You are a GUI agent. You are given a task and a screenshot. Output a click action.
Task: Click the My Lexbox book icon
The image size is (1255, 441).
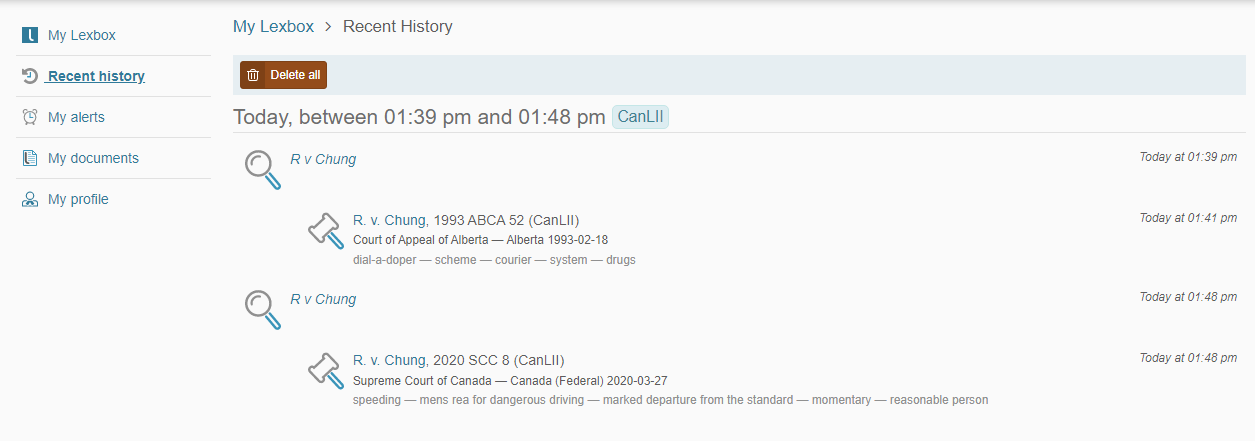point(30,36)
